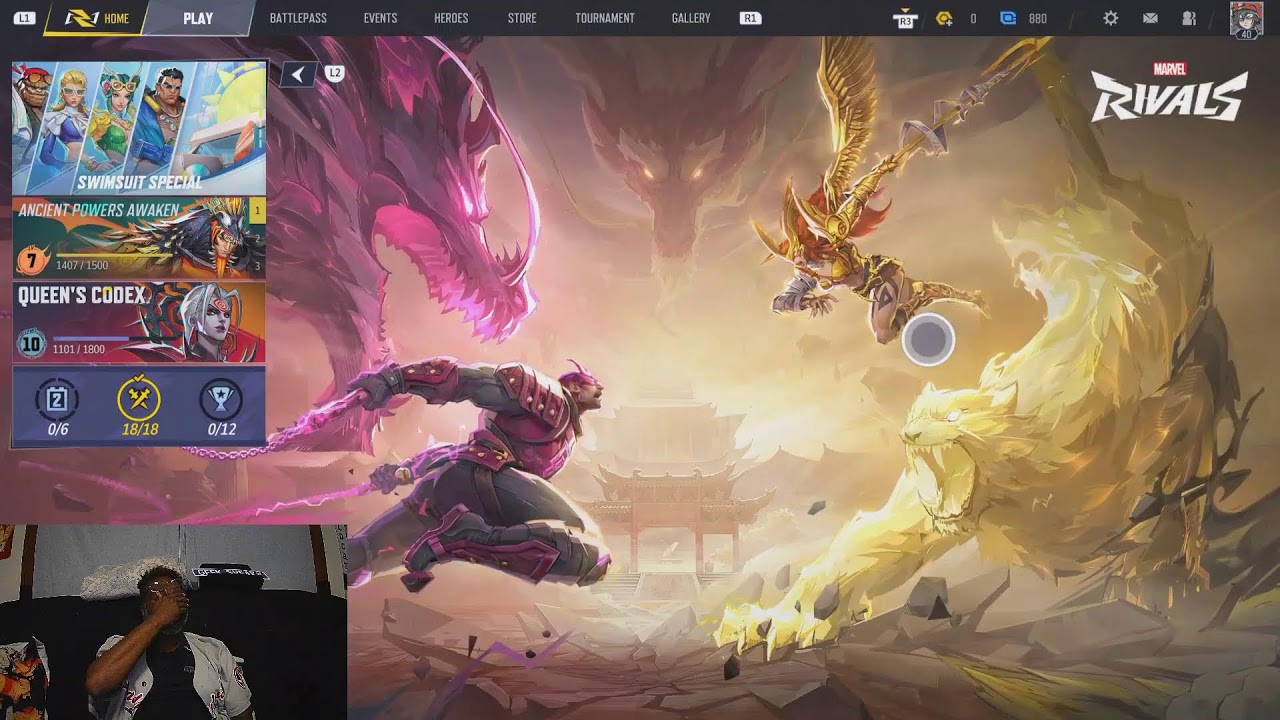Select the Play tab

tap(198, 18)
